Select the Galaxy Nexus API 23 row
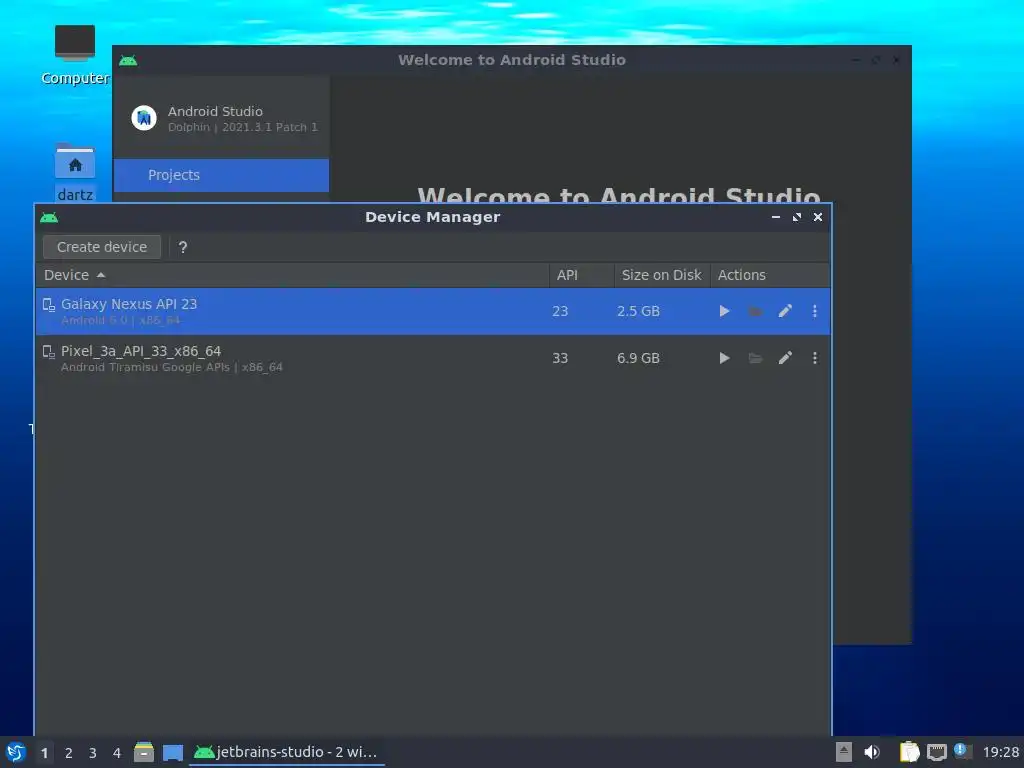The image size is (1024, 768). click(x=433, y=311)
